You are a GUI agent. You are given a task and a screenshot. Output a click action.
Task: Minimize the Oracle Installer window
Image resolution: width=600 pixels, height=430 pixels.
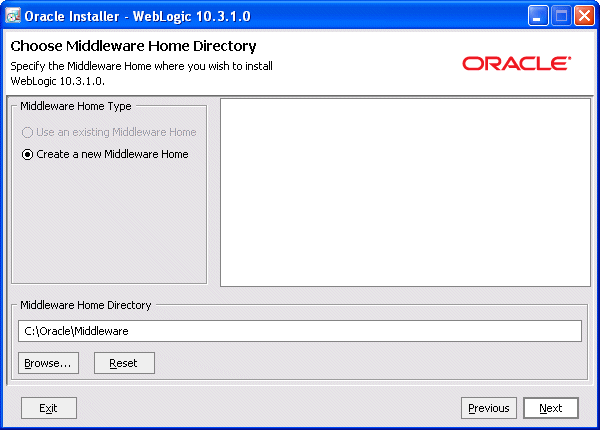(538, 16)
